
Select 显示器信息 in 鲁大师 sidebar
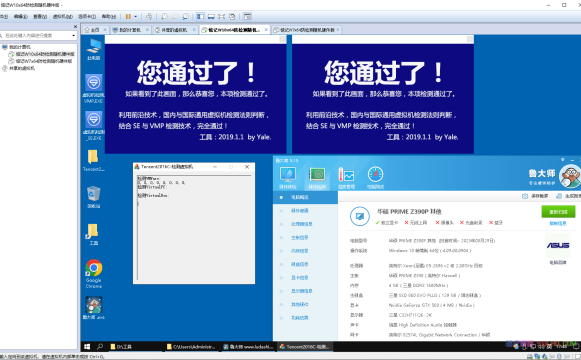305,291
